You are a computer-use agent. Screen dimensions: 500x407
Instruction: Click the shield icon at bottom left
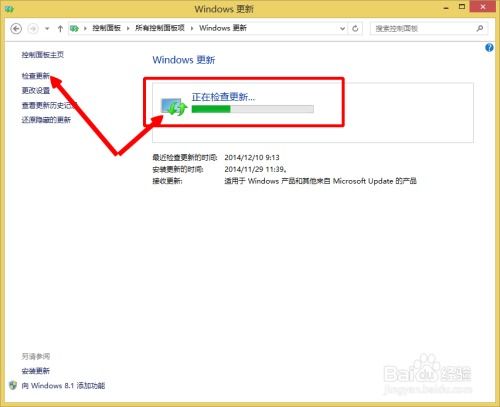(13, 386)
